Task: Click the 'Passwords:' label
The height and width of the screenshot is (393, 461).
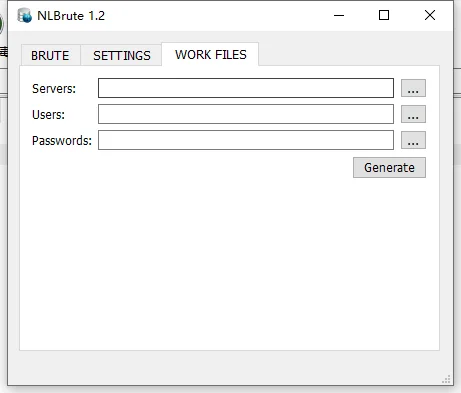Action: click(62, 141)
